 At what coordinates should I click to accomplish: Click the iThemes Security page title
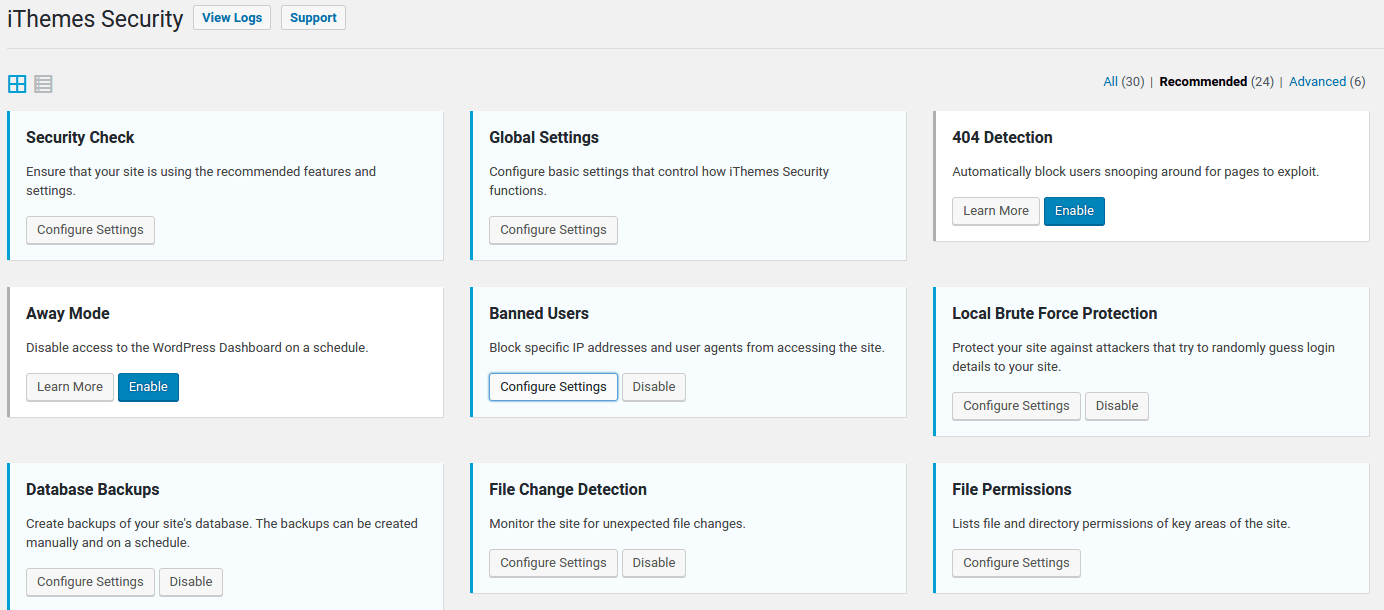95,18
